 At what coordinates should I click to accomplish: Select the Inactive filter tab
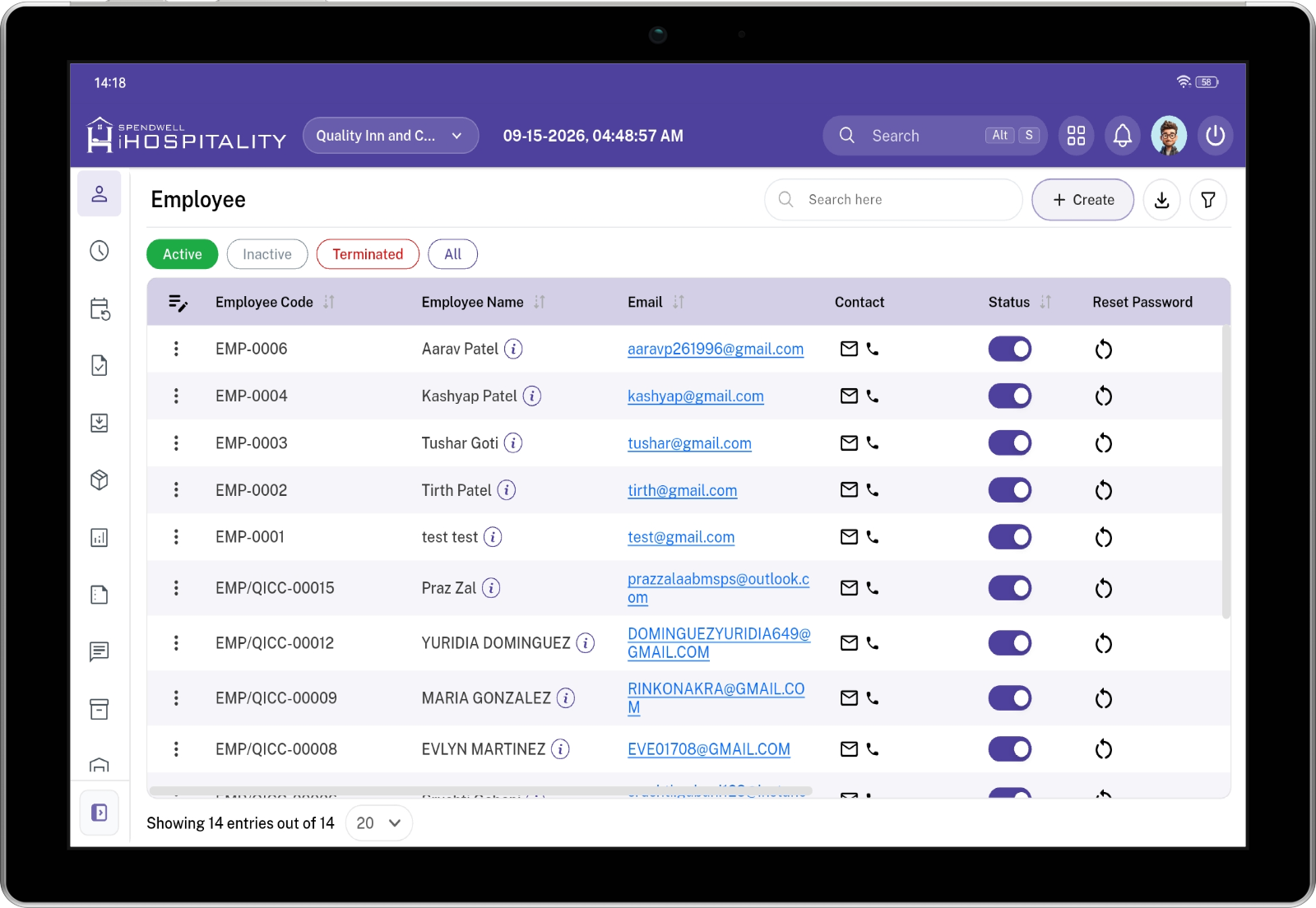tap(267, 254)
